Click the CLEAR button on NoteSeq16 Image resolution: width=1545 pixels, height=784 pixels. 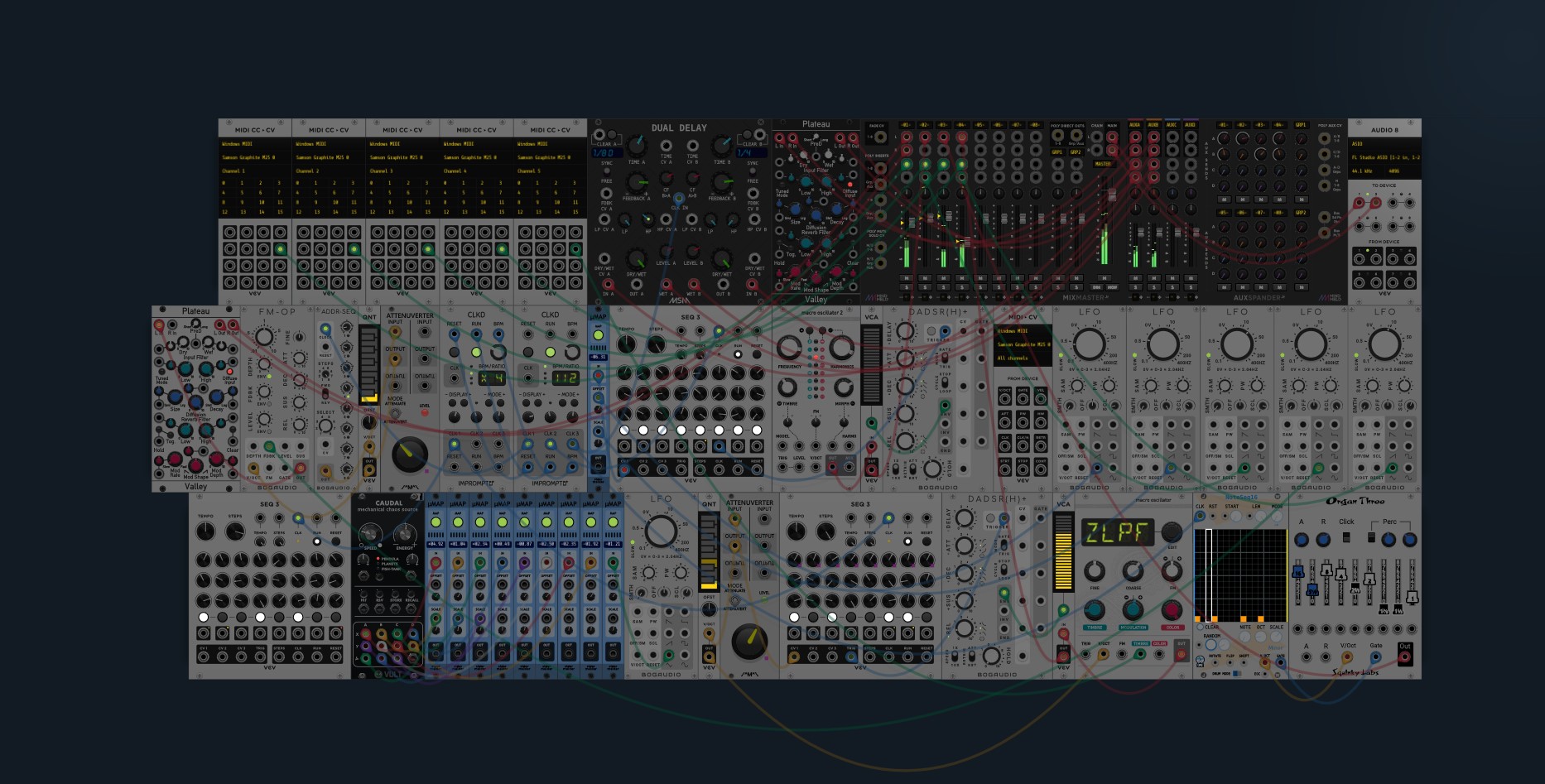coord(1200,627)
